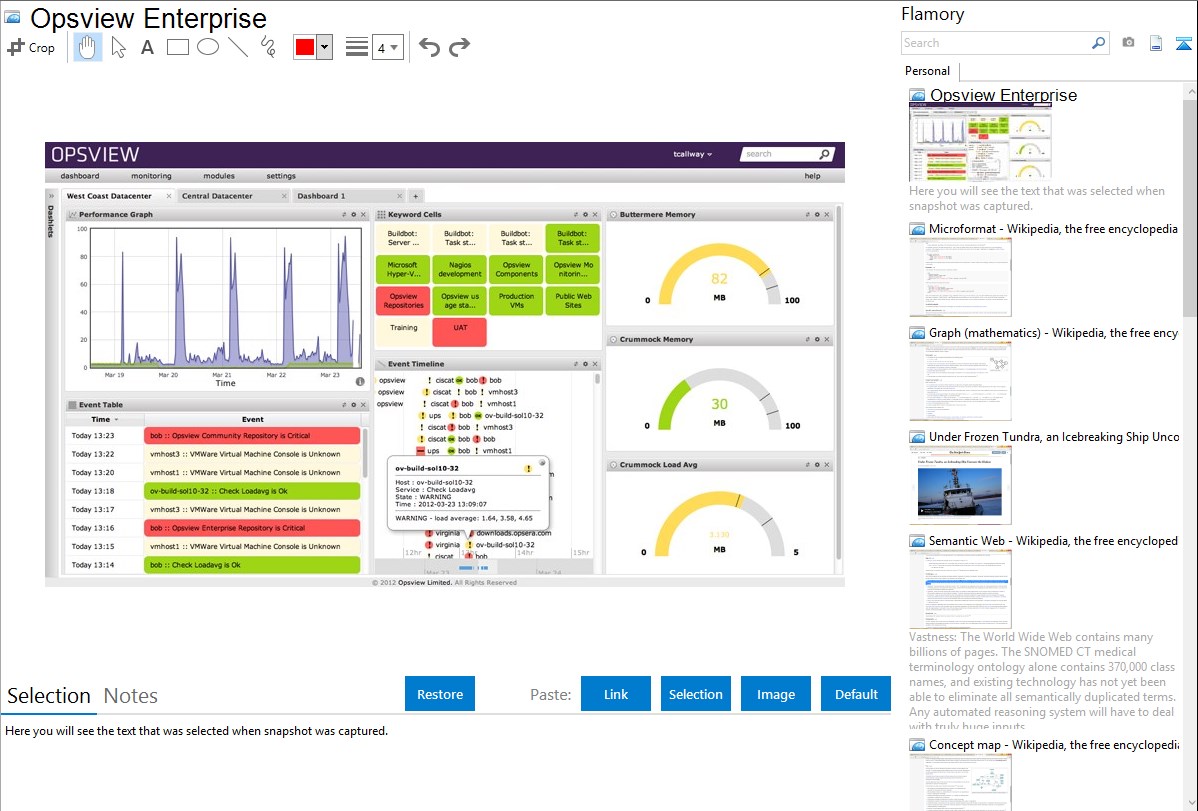Paste as Image button
Image resolution: width=1198 pixels, height=811 pixels.
point(775,694)
